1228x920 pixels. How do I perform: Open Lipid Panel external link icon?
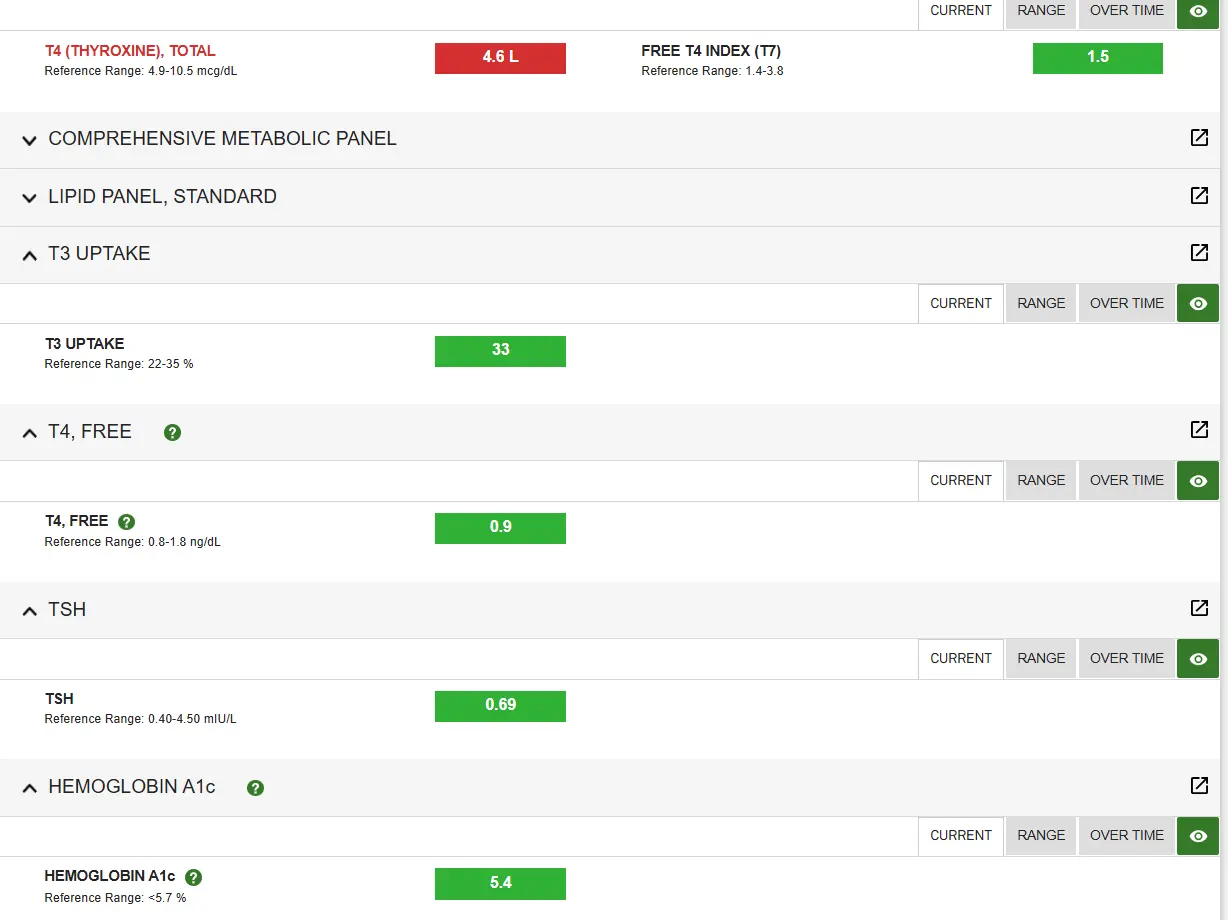point(1199,196)
